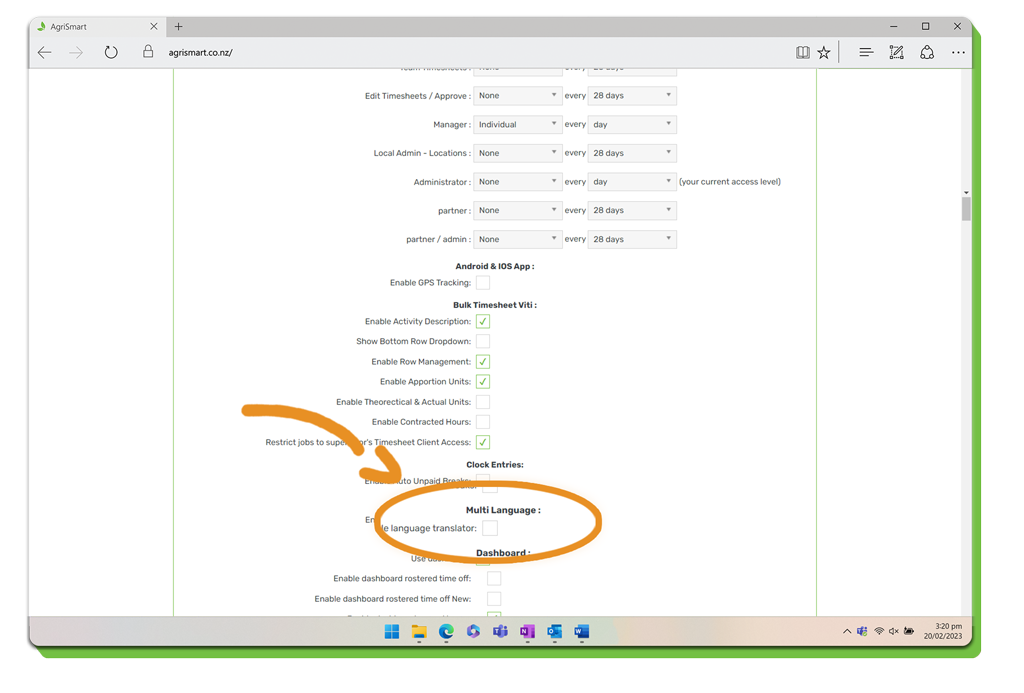Open Microsoft Teams from the taskbar
Screen dimensions: 1024x693
(x=500, y=632)
